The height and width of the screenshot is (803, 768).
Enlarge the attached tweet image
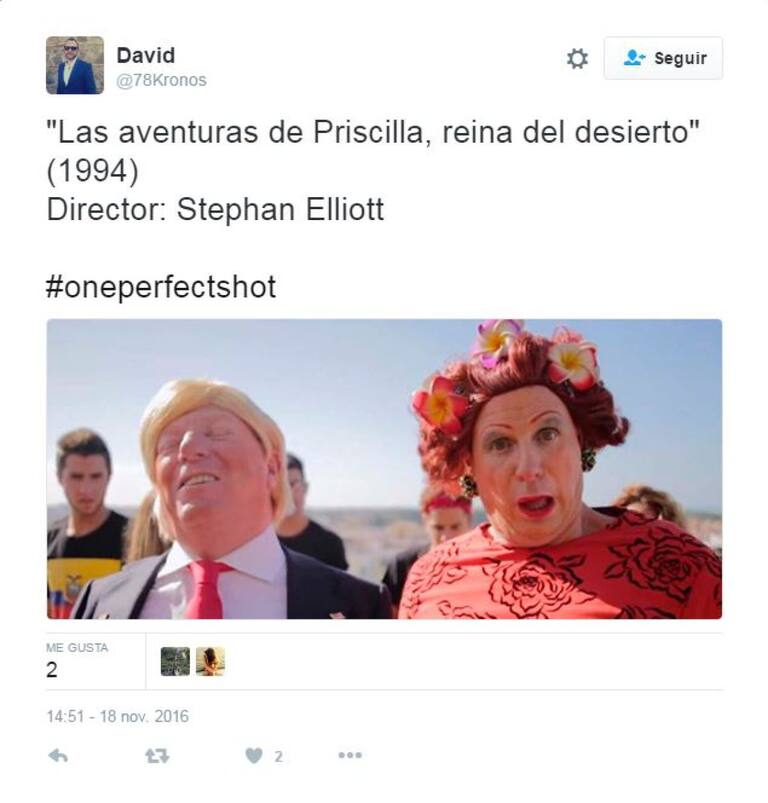click(385, 469)
